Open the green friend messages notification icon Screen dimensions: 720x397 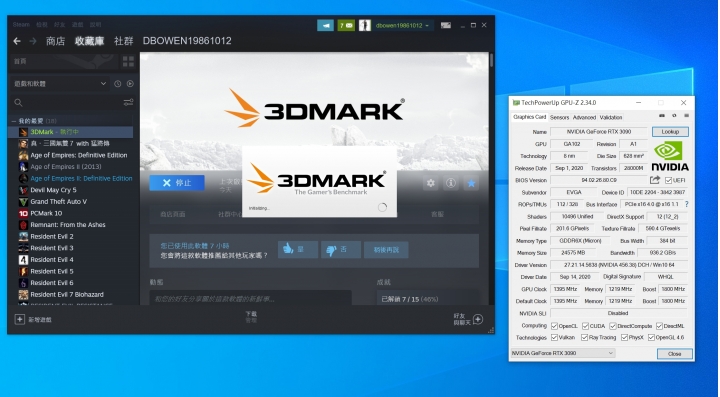[346, 25]
